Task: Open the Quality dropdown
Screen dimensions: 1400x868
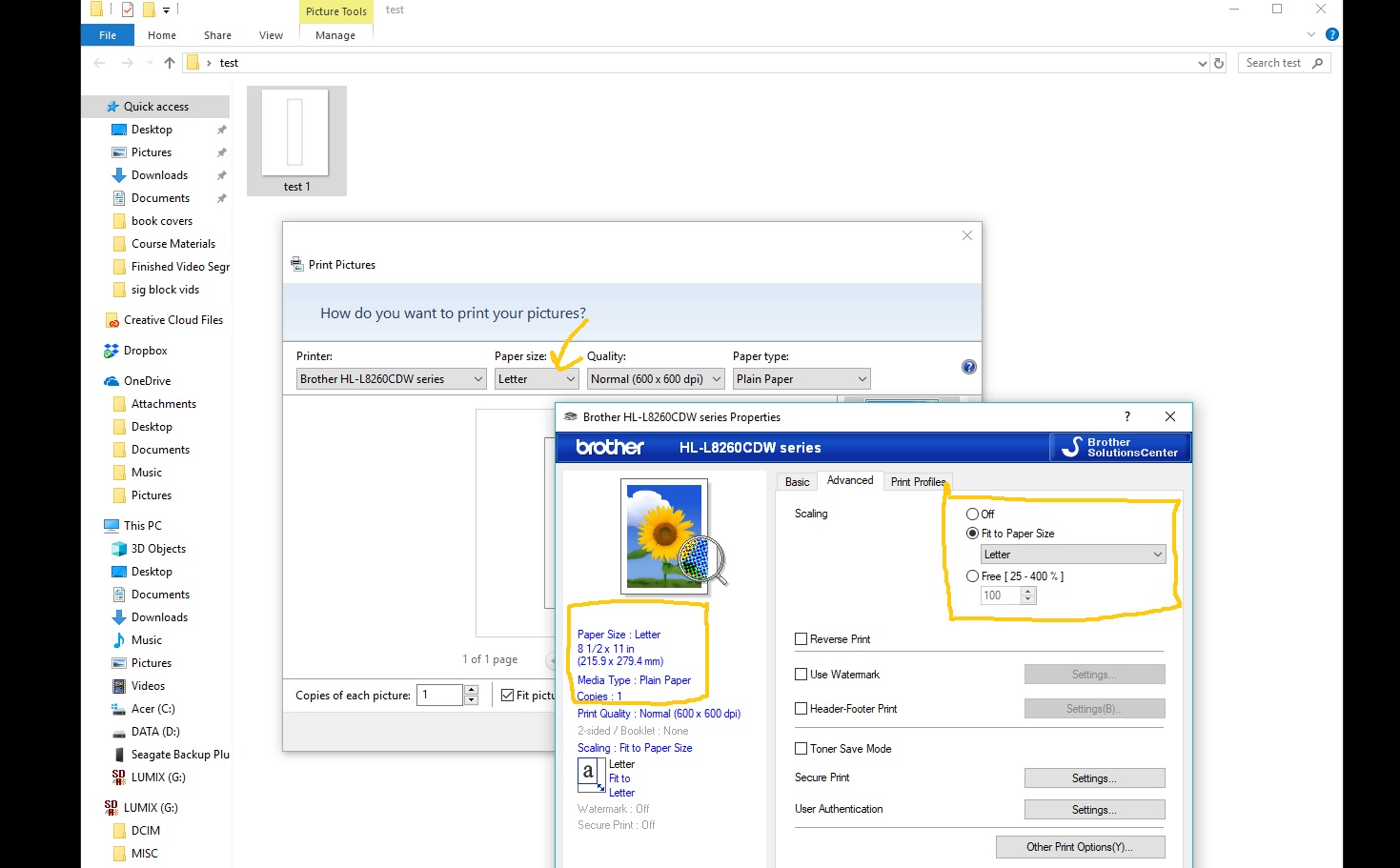Action: coord(656,379)
